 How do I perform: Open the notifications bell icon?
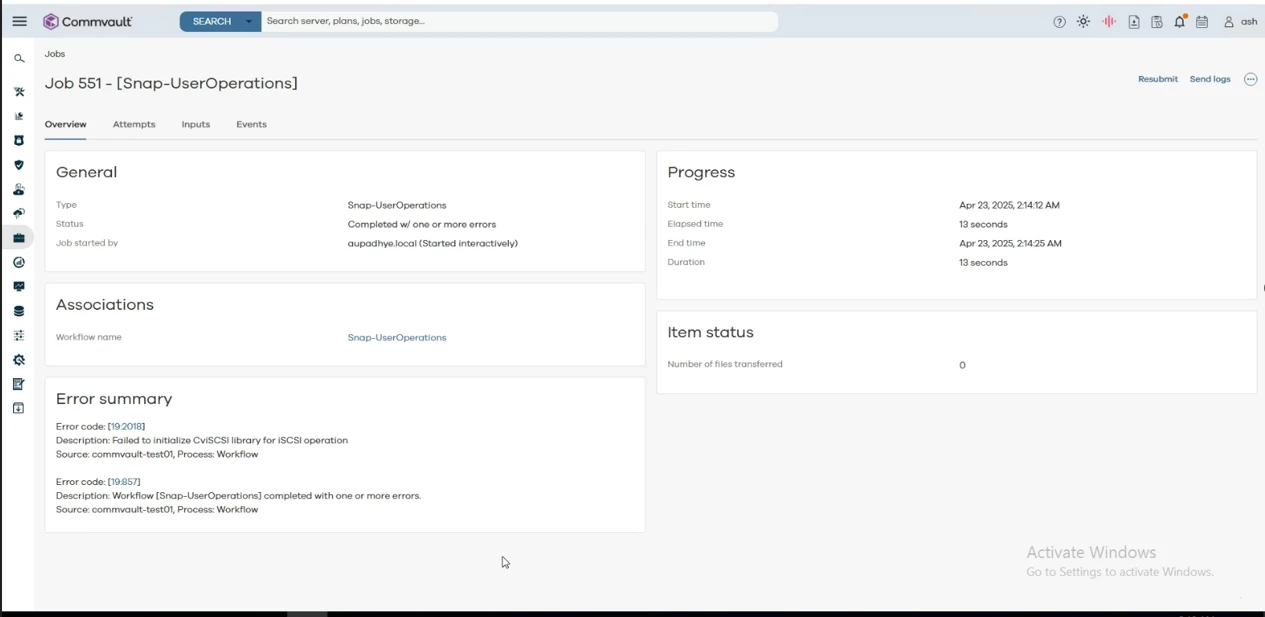click(1180, 21)
